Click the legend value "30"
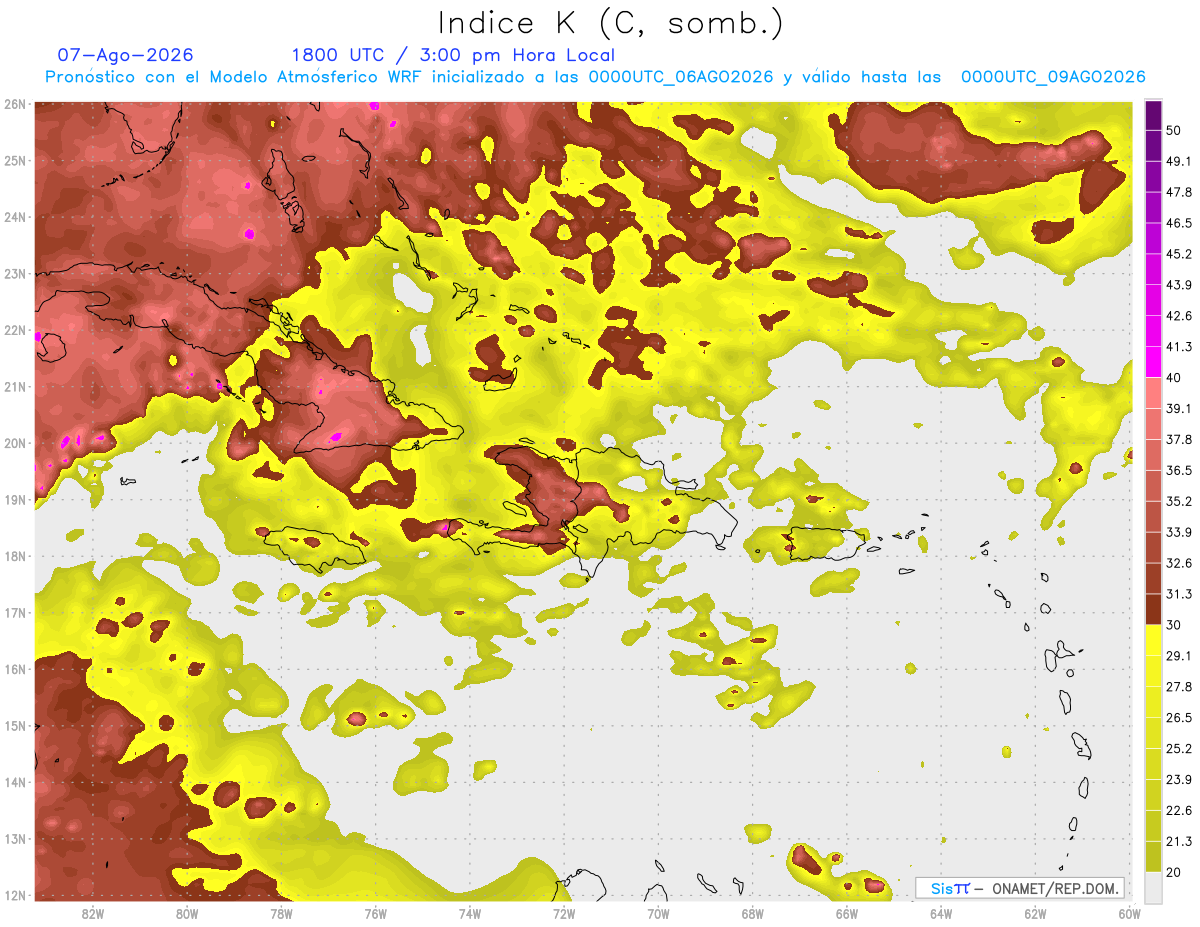The height and width of the screenshot is (927, 1200). pyautogui.click(x=1174, y=625)
